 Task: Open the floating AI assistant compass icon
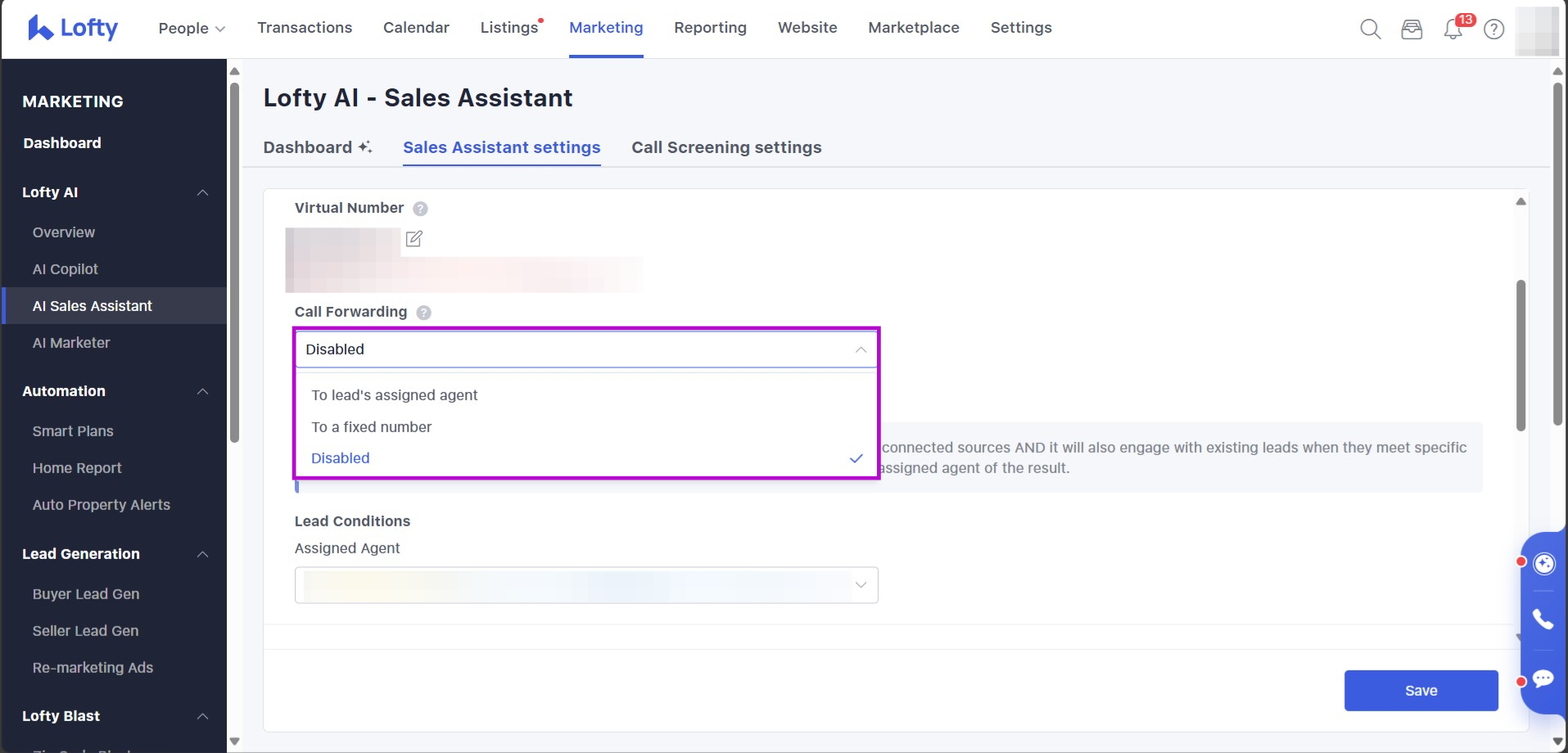[x=1543, y=564]
